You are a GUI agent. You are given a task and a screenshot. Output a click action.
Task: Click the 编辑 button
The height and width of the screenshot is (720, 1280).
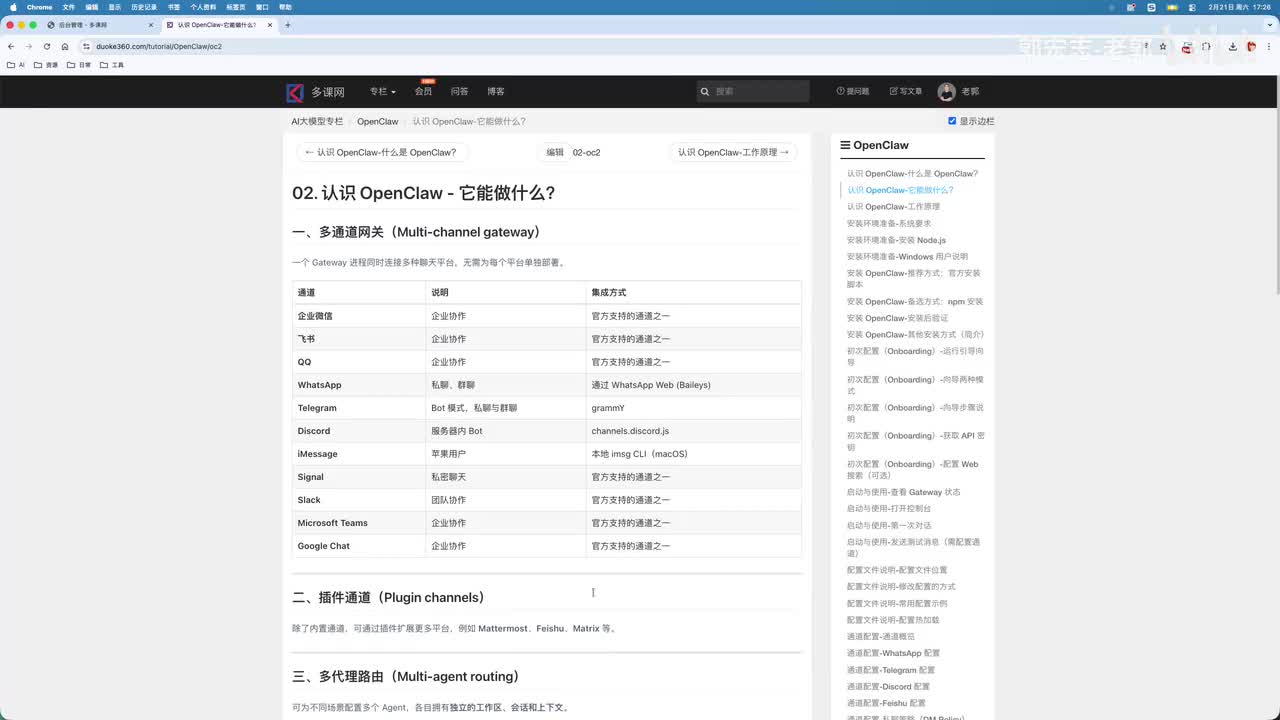555,153
